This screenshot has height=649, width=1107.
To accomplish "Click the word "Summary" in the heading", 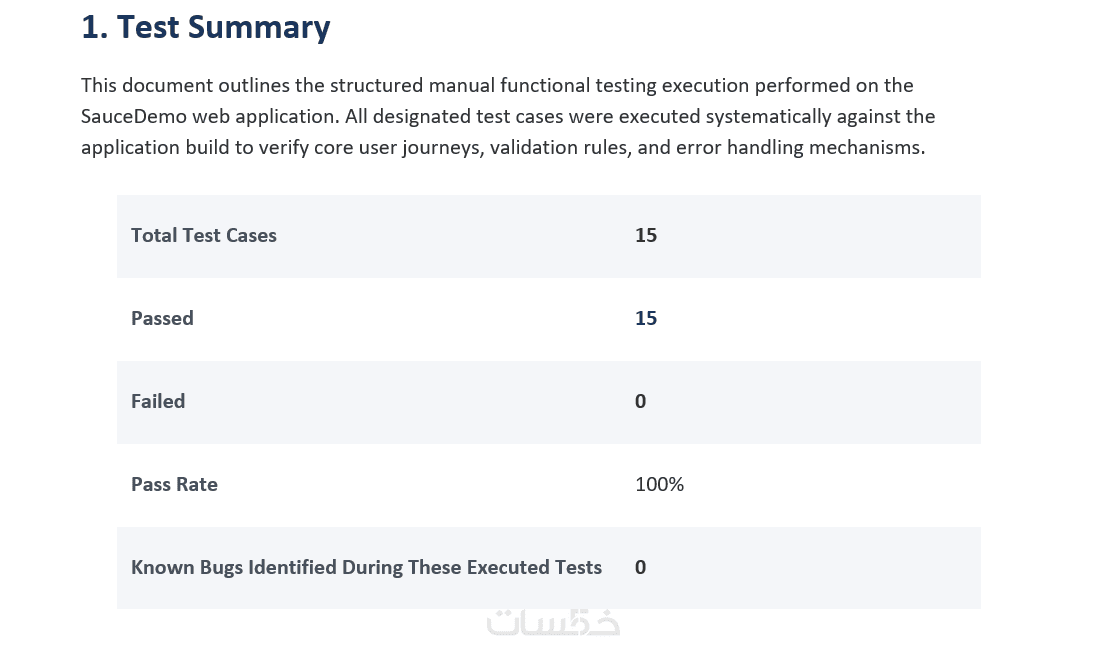I will coord(259,28).
